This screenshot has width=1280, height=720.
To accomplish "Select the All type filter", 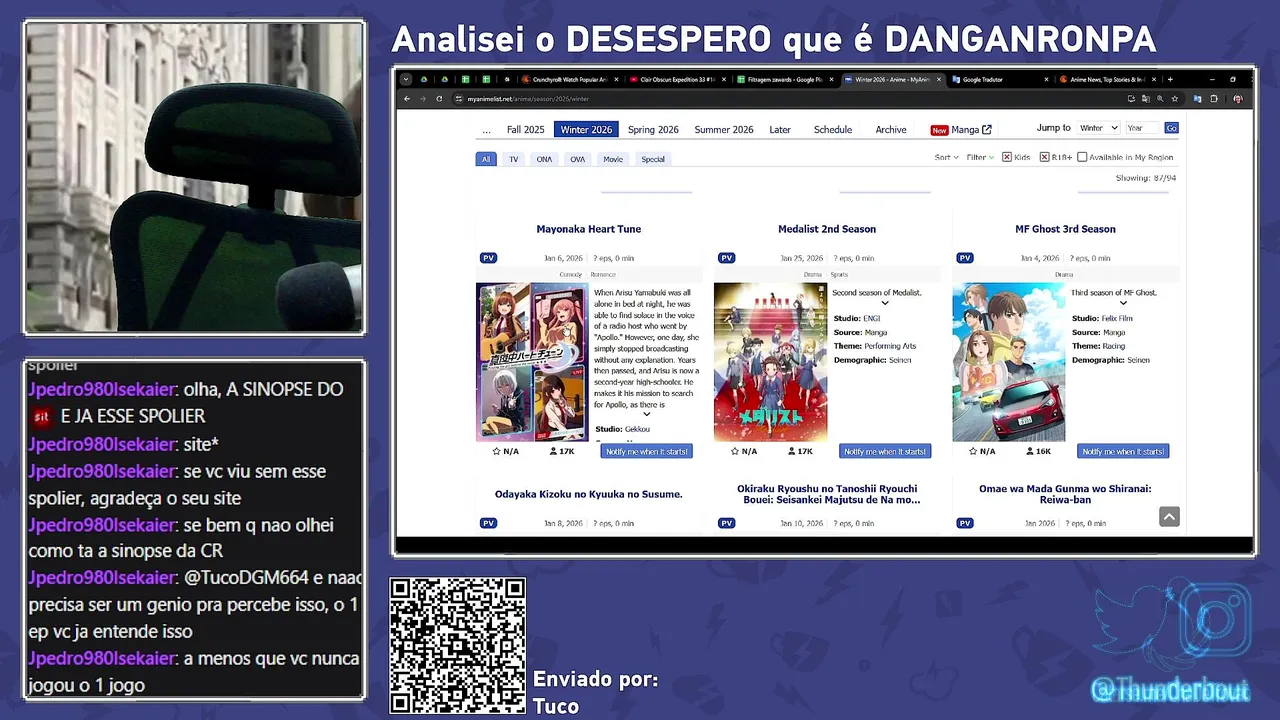I will coord(486,159).
